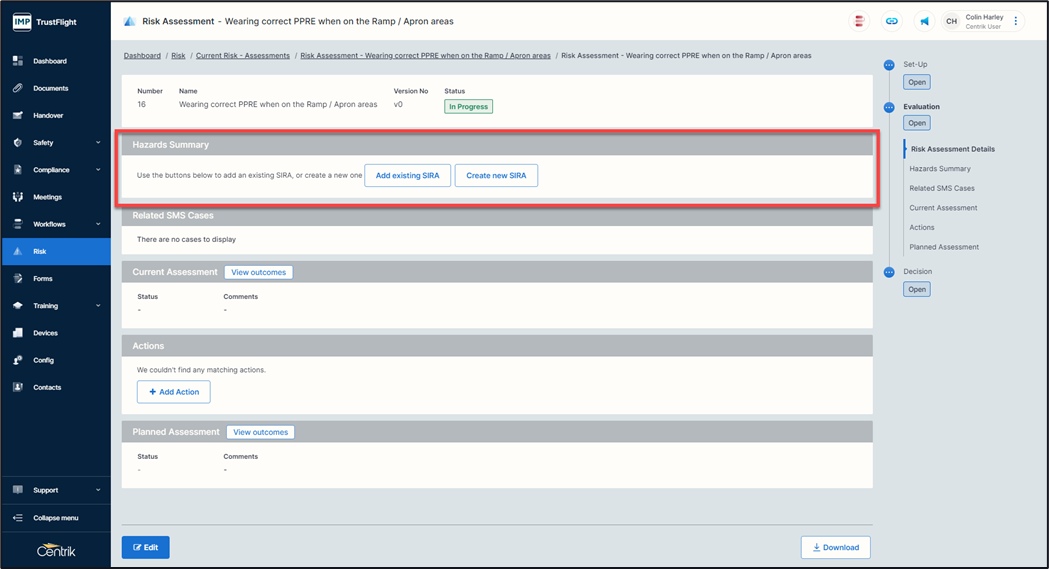1049x569 pixels.
Task: Click the Decision step circle indicator
Action: click(x=889, y=272)
